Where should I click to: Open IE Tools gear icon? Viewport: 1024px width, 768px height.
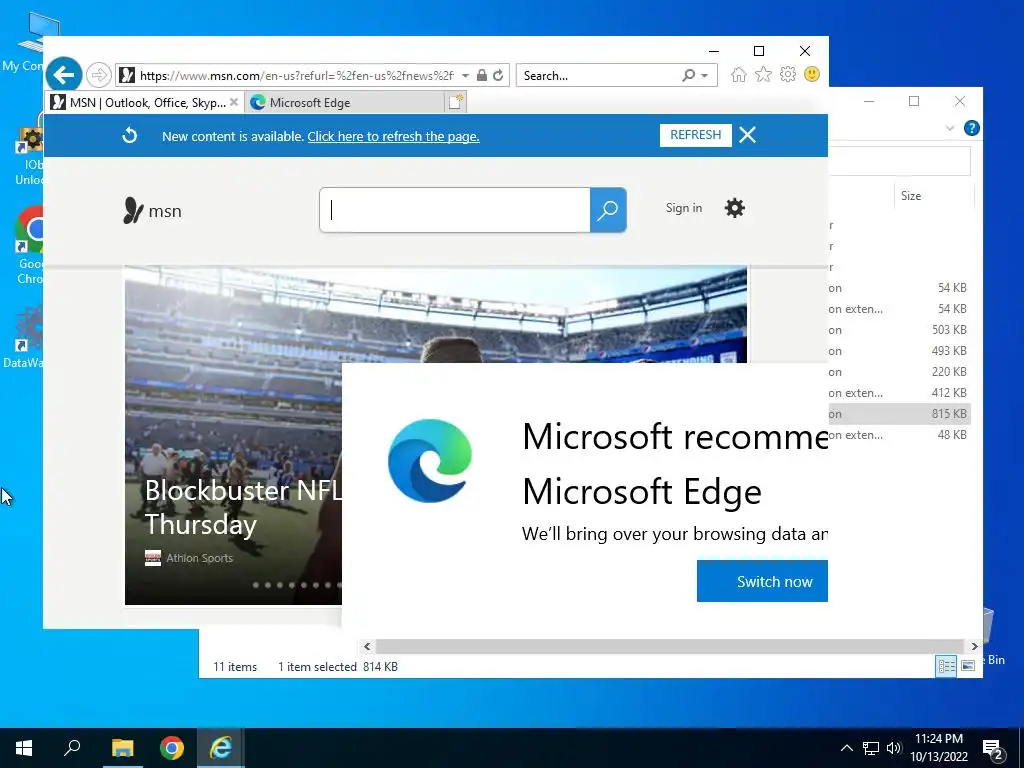[x=788, y=74]
